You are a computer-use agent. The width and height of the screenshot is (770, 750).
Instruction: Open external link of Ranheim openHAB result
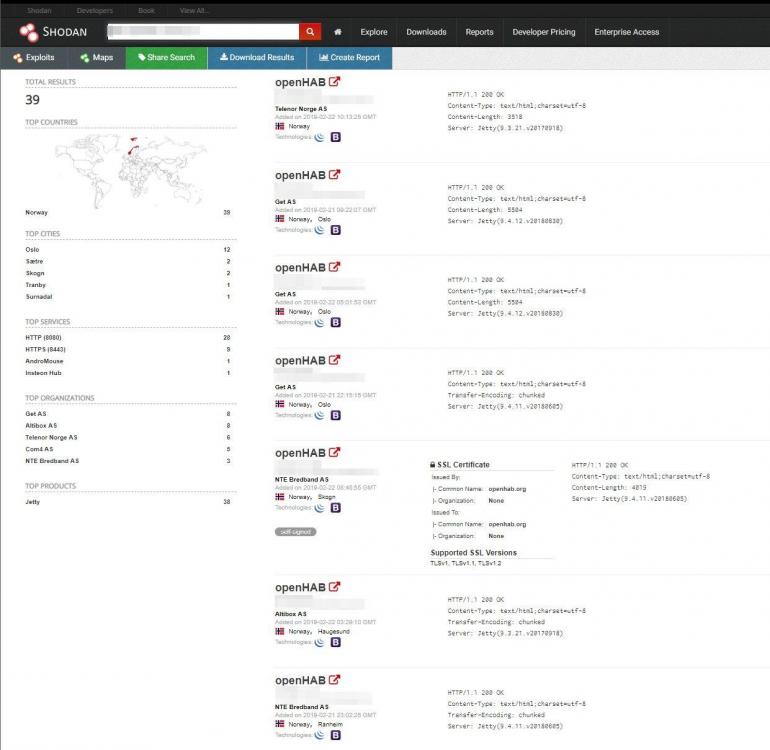(334, 680)
